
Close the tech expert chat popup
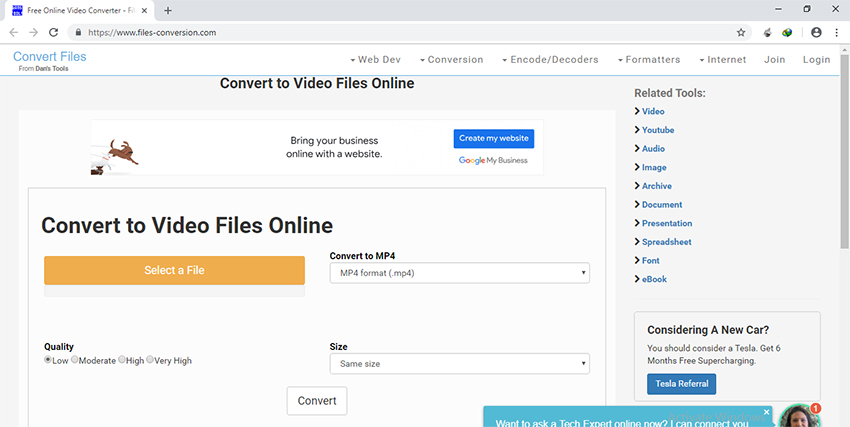tap(767, 412)
